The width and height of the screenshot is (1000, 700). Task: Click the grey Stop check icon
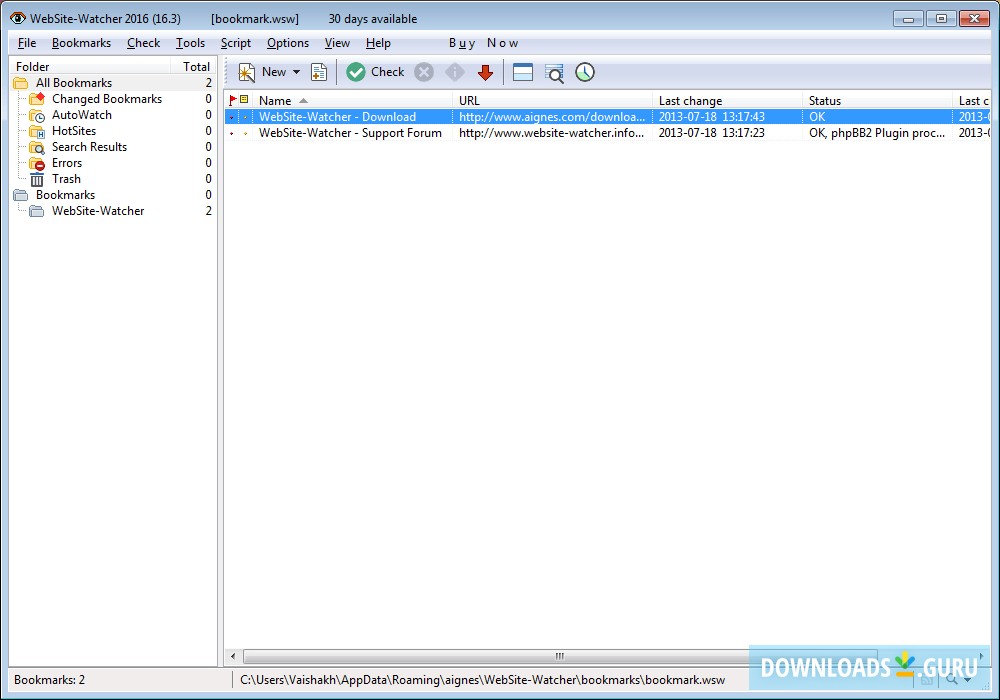[423, 72]
